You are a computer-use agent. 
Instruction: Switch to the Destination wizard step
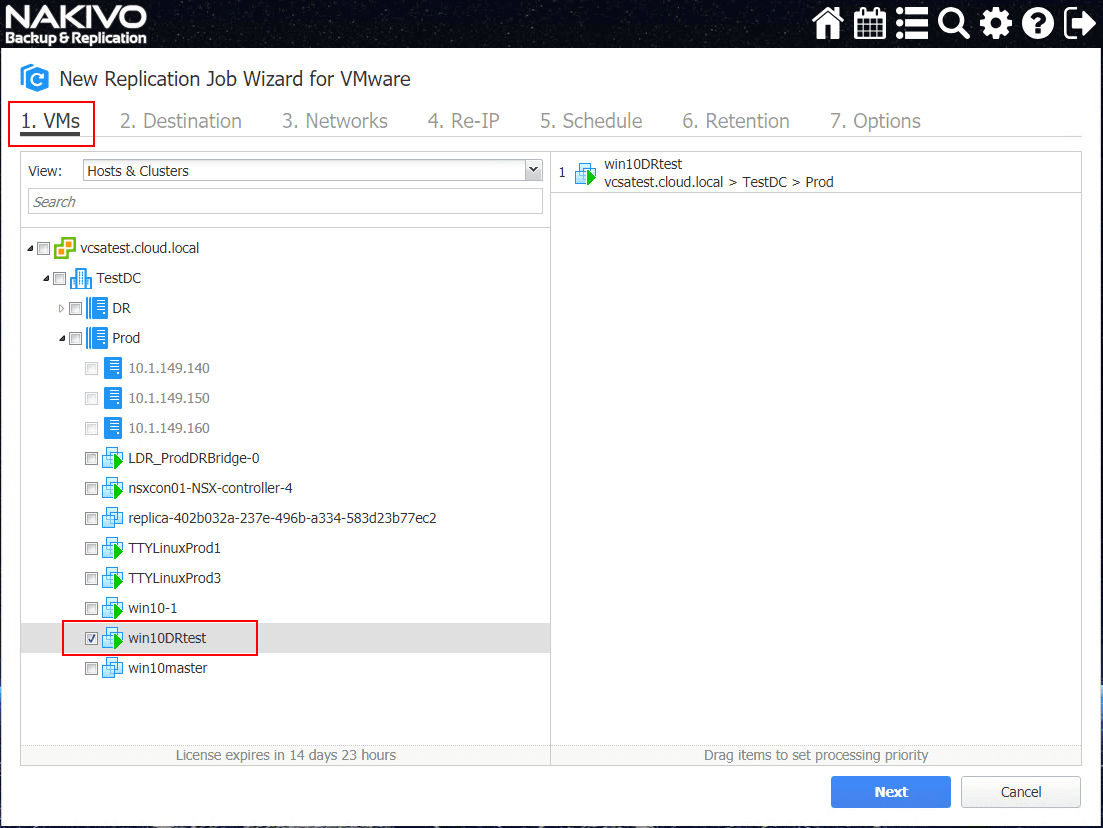181,120
